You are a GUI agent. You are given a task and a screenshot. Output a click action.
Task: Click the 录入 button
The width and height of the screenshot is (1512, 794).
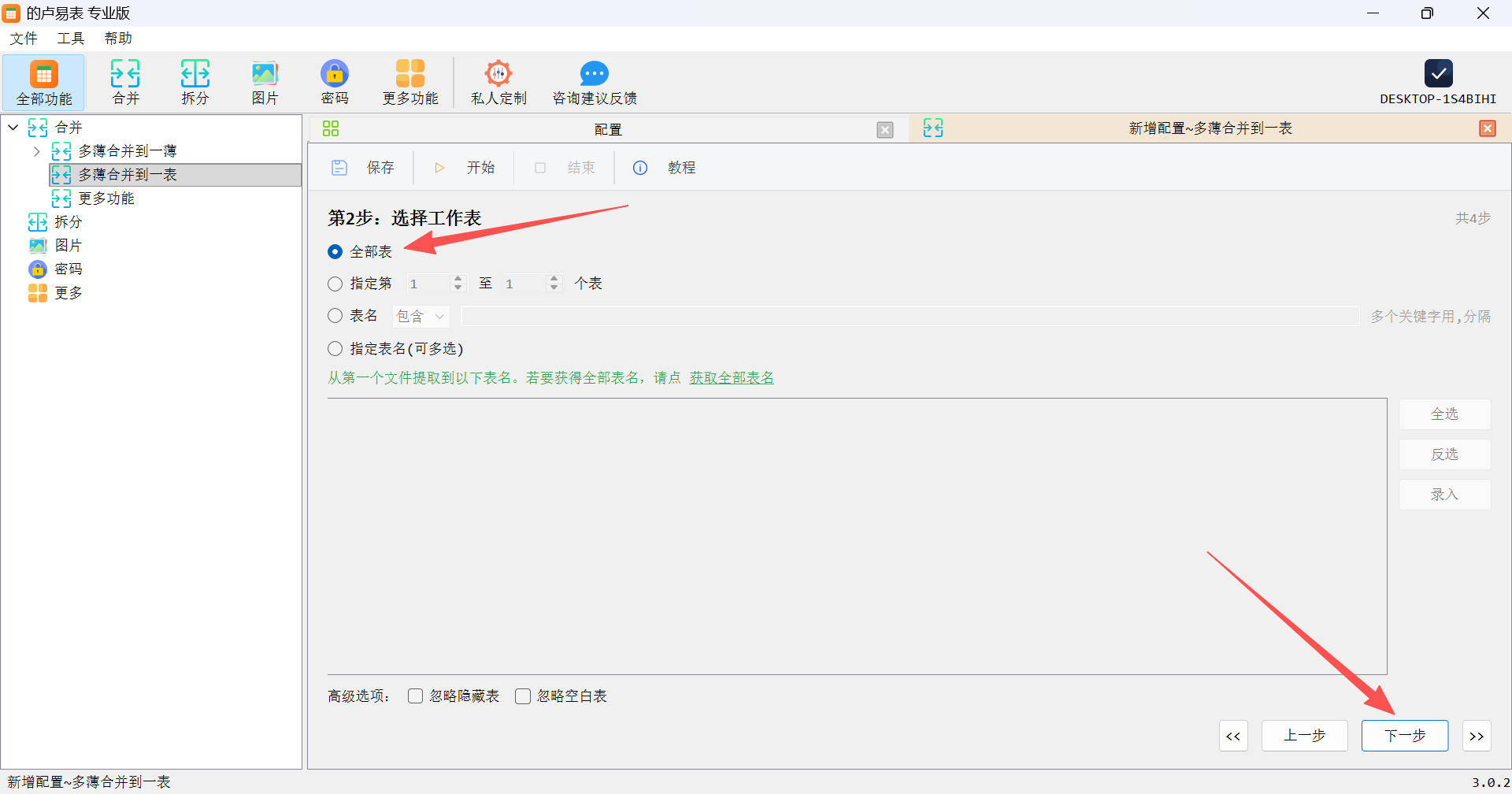click(x=1444, y=495)
